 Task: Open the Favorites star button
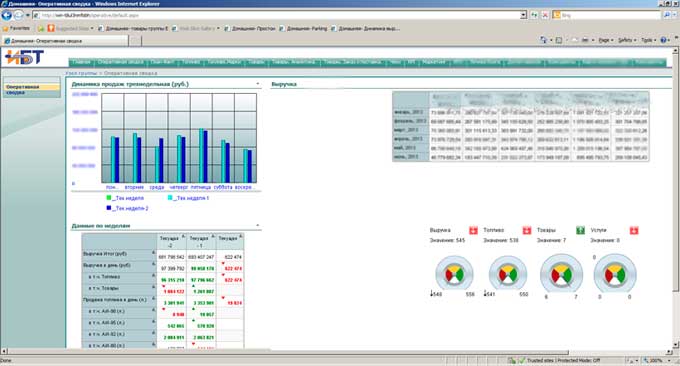click(16, 28)
